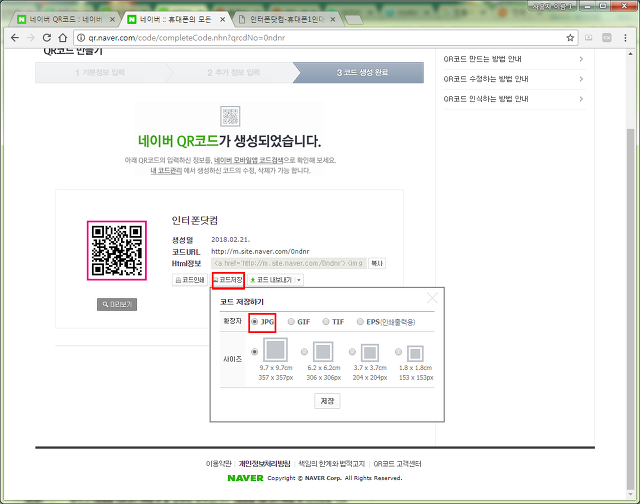Click the first browser extension icon
The image size is (640, 504).
[589, 38]
